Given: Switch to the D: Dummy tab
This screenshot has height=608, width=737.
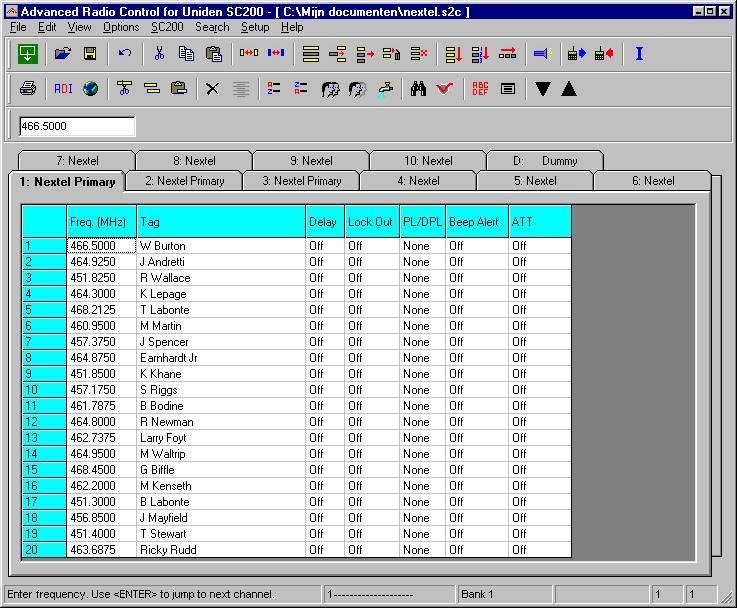Looking at the screenshot, I should coord(545,161).
